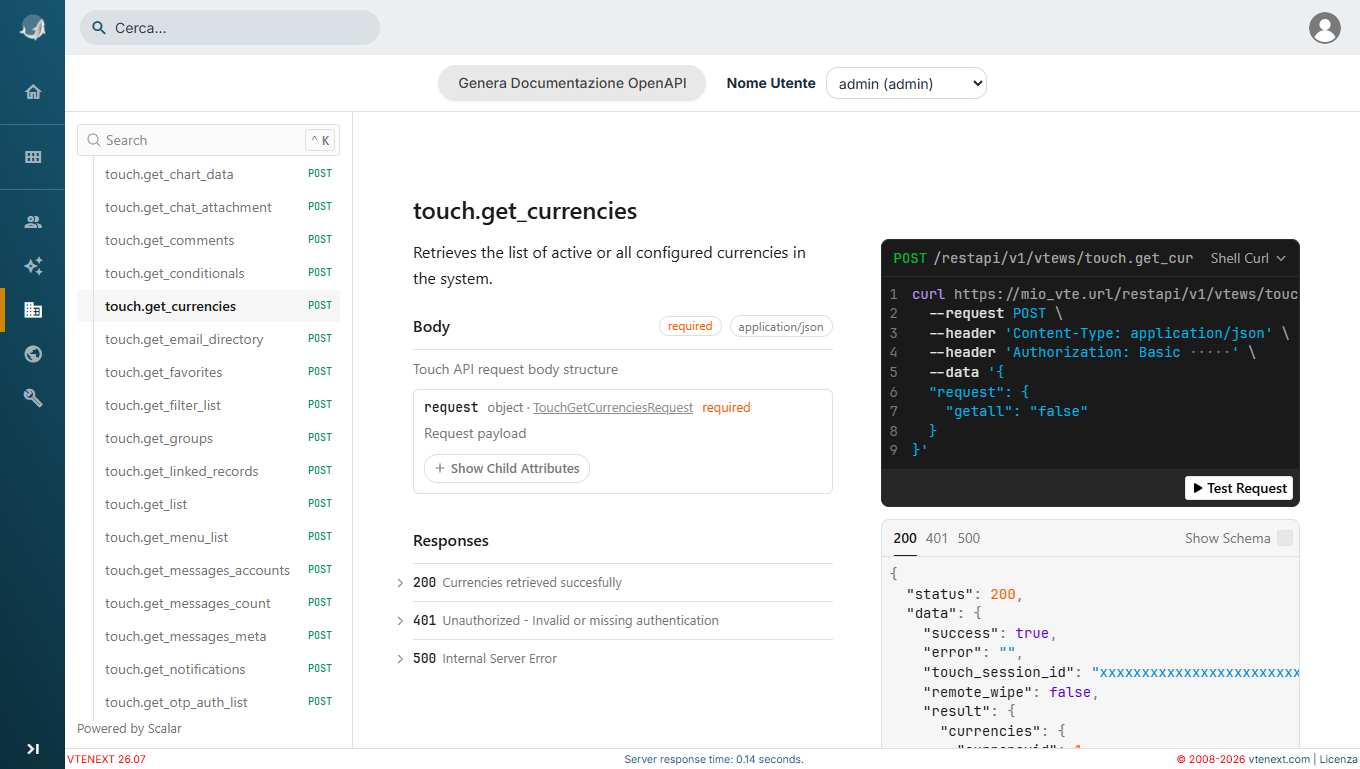This screenshot has height=769, width=1360.
Task: Toggle the Show Schema checkbox
Action: [x=1285, y=538]
